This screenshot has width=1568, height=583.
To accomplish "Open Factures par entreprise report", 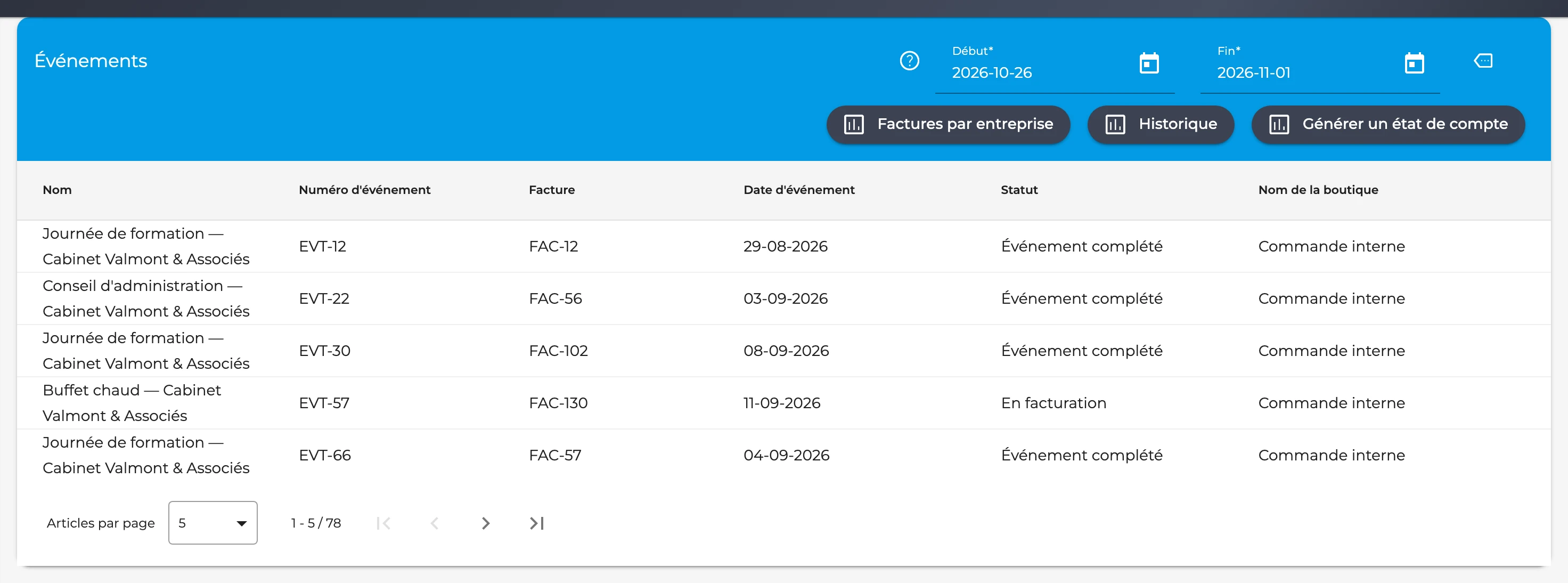I will pos(948,124).
